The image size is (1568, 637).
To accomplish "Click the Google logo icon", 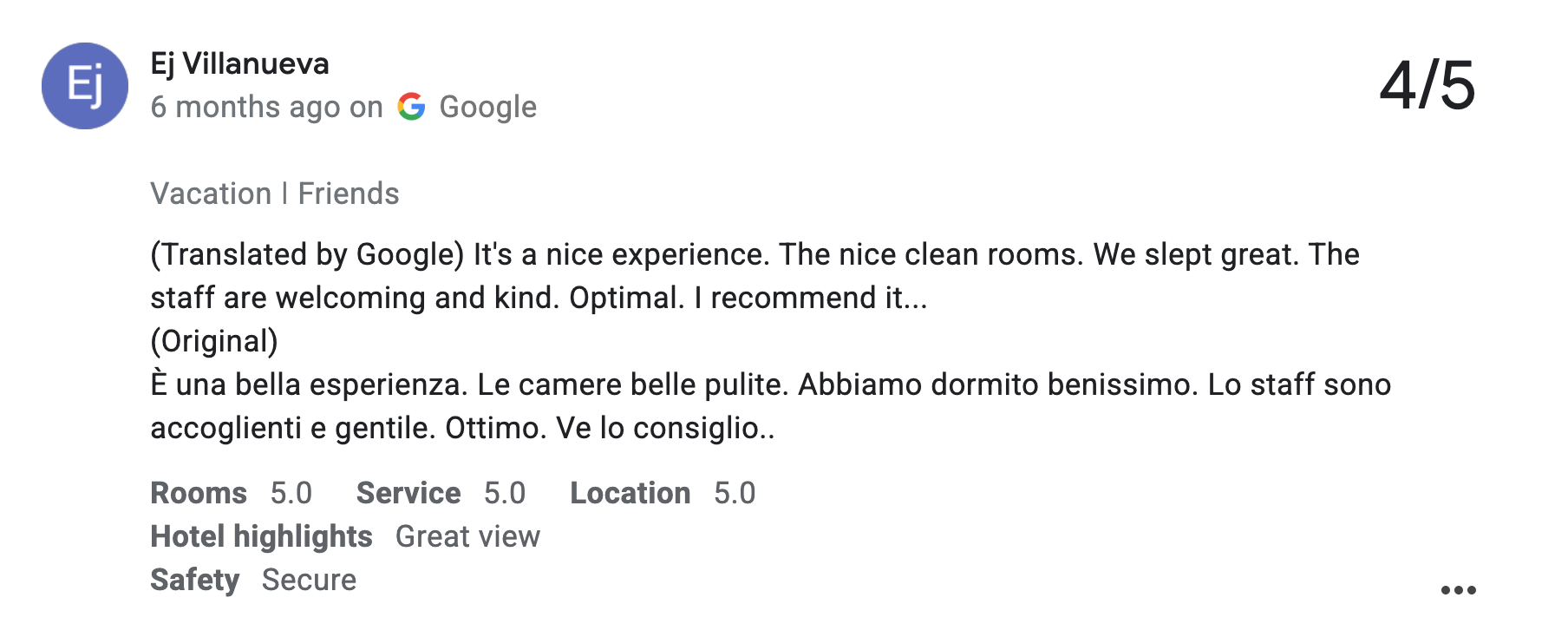I will [411, 107].
